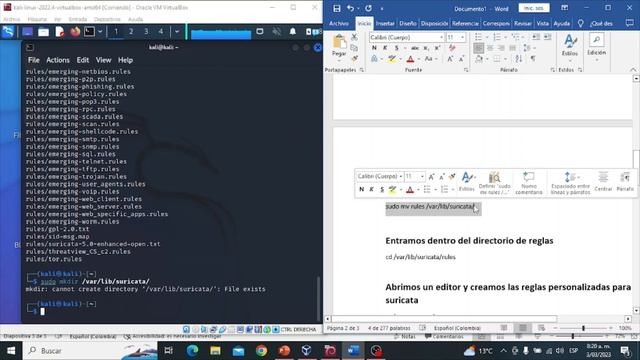
Task: Toggle underline (S) in ribbon Fuente group
Action: point(396,48)
